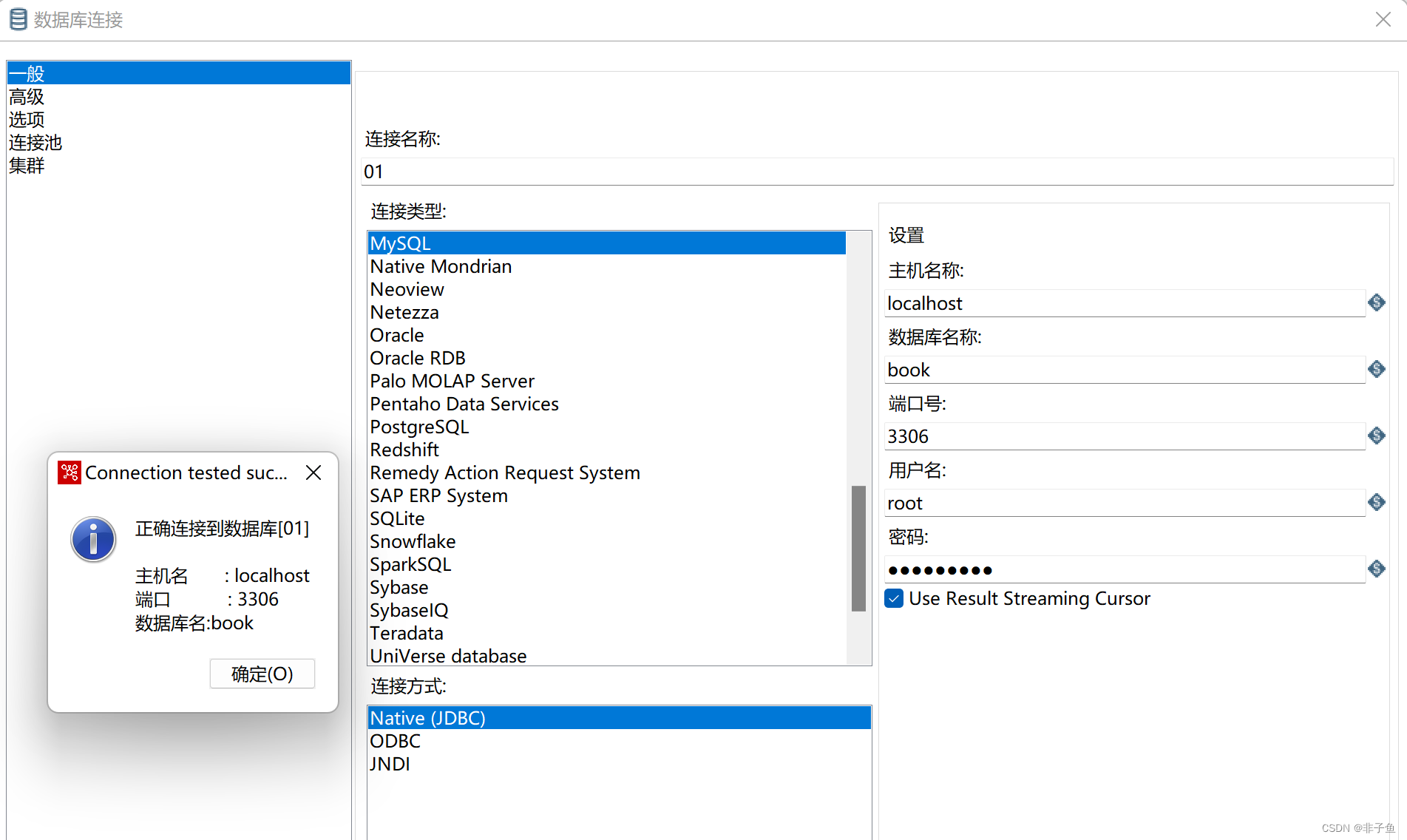The image size is (1407, 840).
Task: Select Oracle as connection type
Action: 397,335
